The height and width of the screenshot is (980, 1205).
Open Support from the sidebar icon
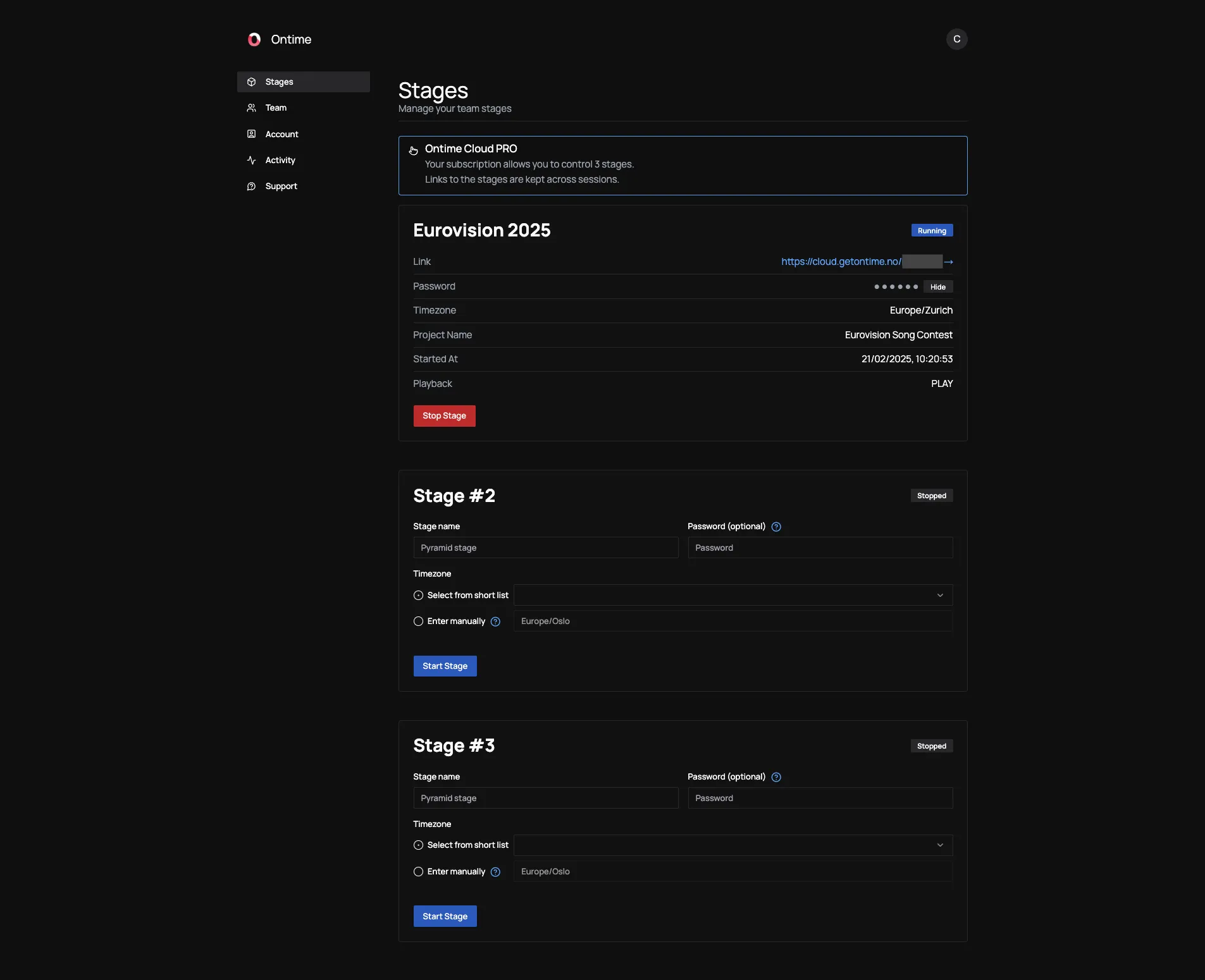[251, 186]
